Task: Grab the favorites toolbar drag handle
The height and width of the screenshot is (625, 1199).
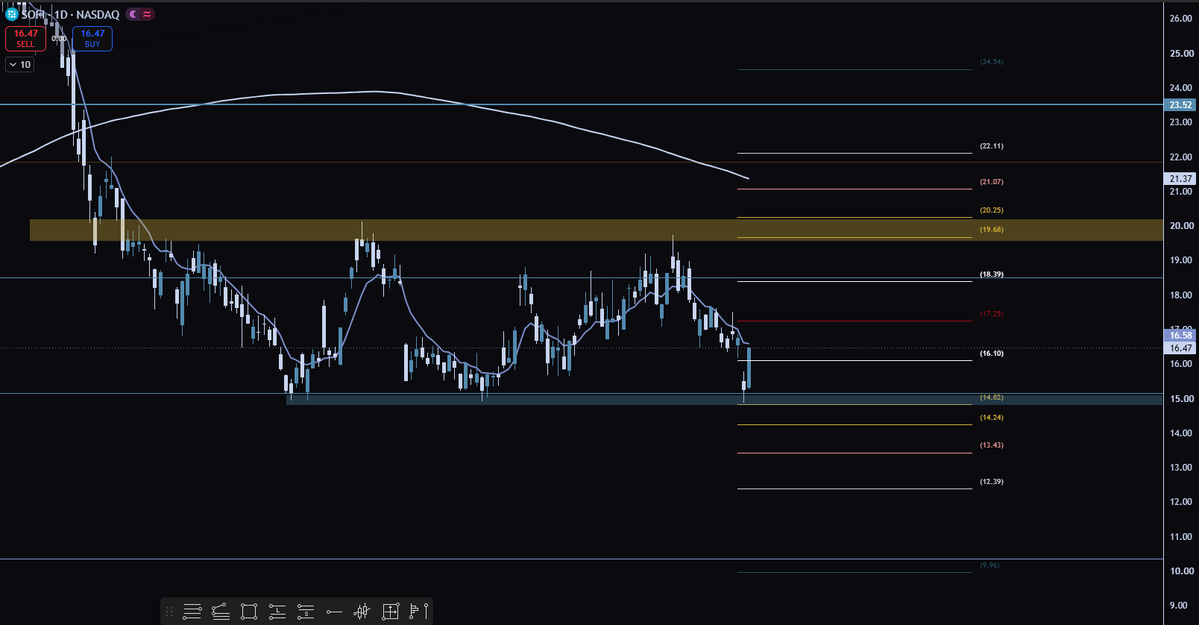Action: coord(169,611)
